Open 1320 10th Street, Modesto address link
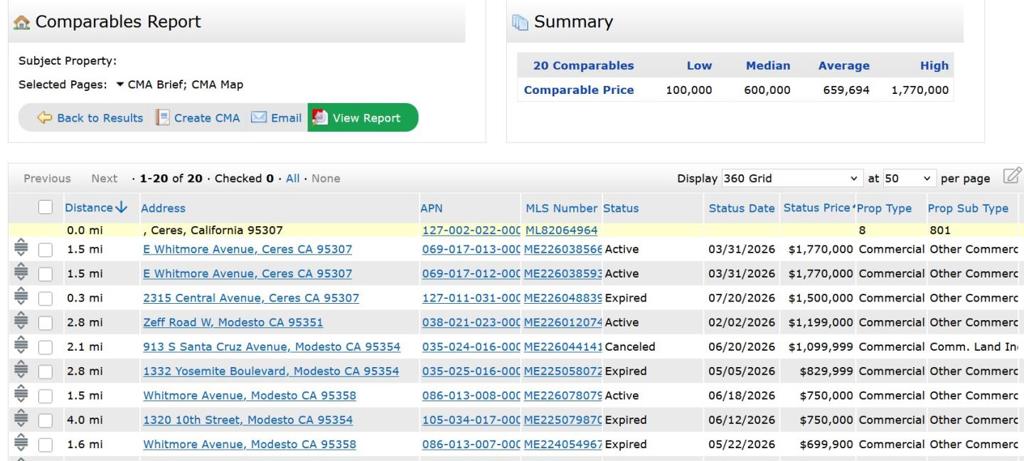This screenshot has width=1024, height=461. point(248,420)
